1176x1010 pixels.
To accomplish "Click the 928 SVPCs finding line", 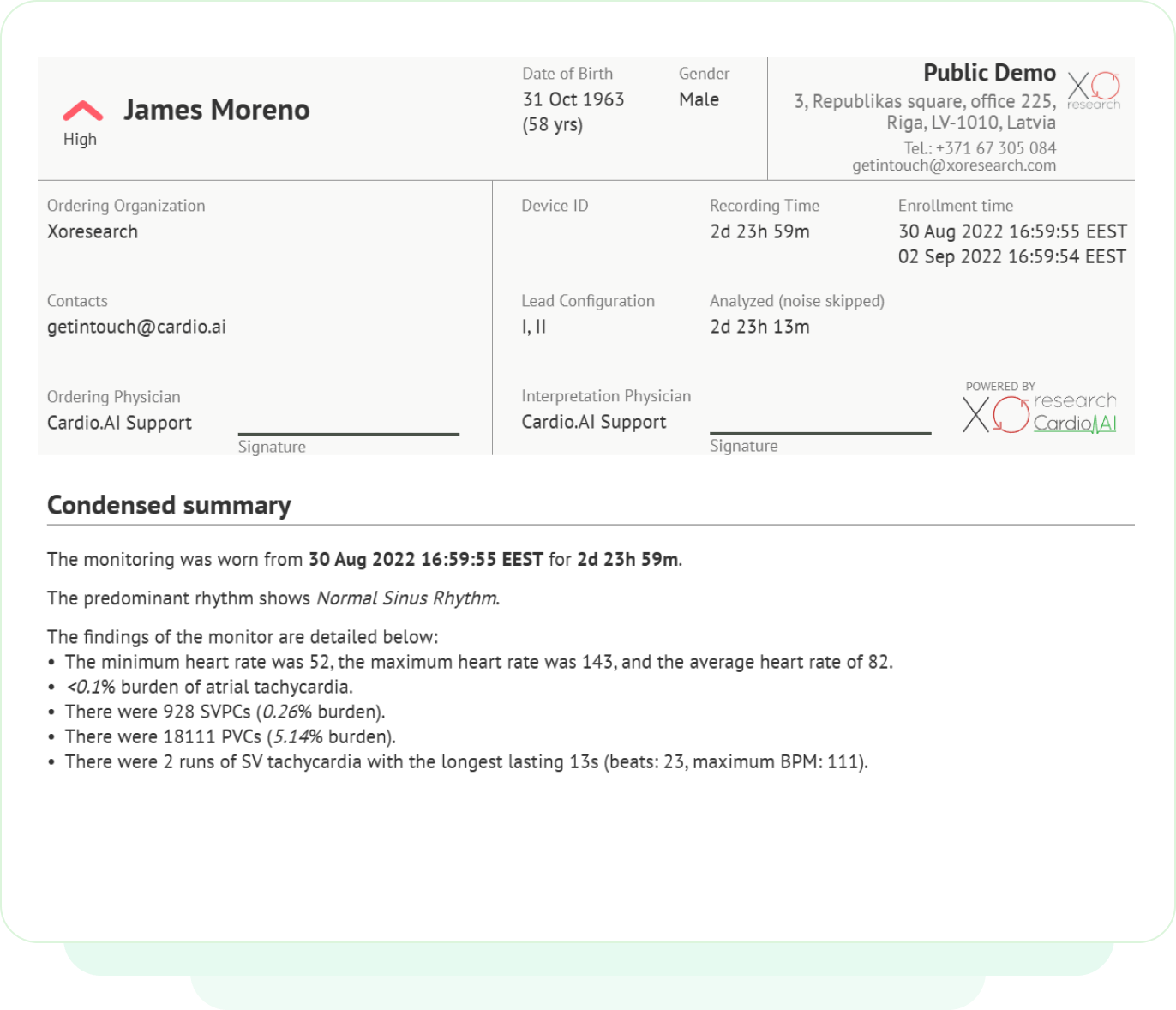I will (225, 712).
